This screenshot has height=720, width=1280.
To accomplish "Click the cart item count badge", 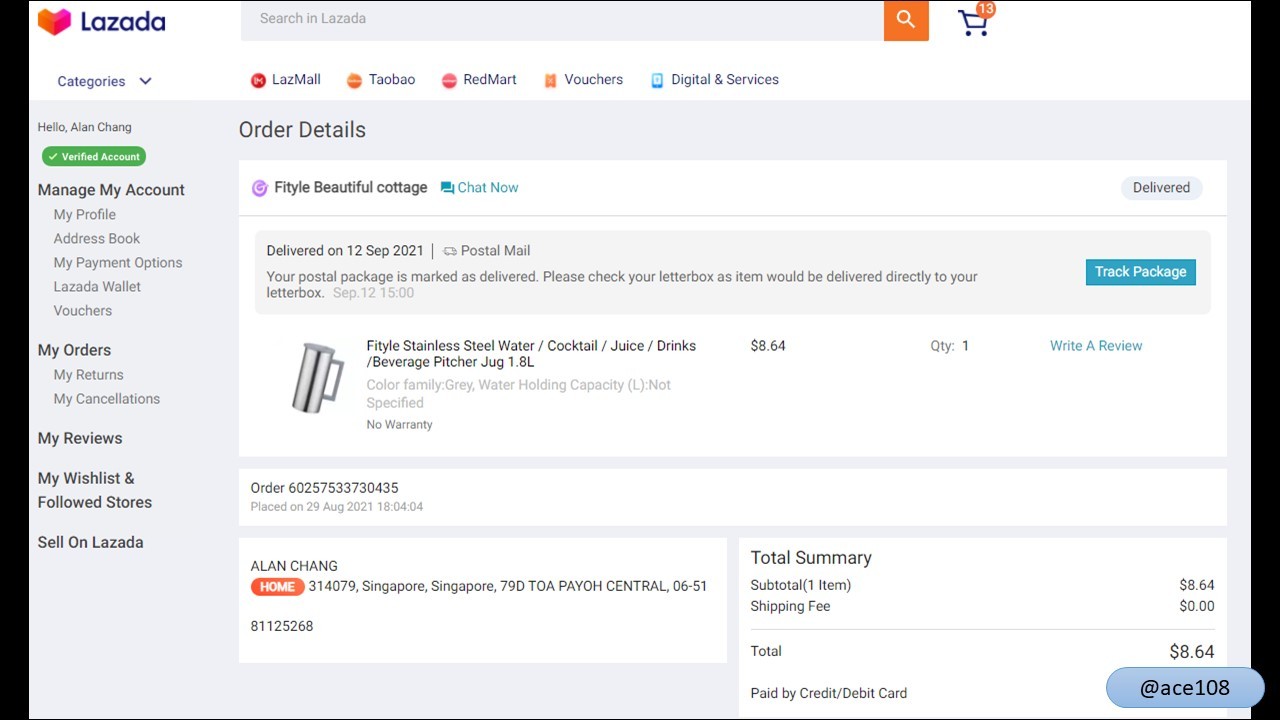I will coord(986,9).
